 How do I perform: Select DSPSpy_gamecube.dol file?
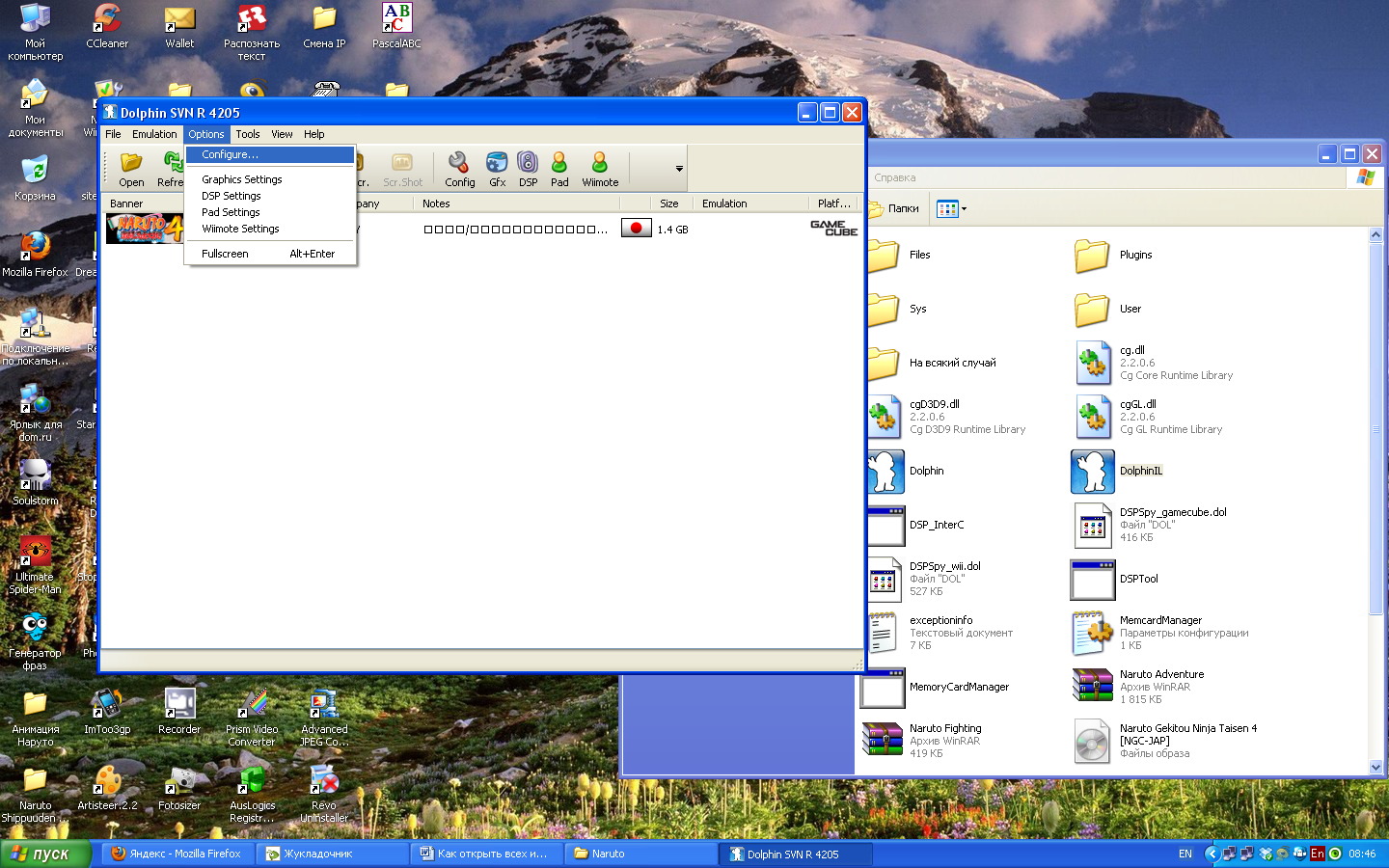(1150, 525)
